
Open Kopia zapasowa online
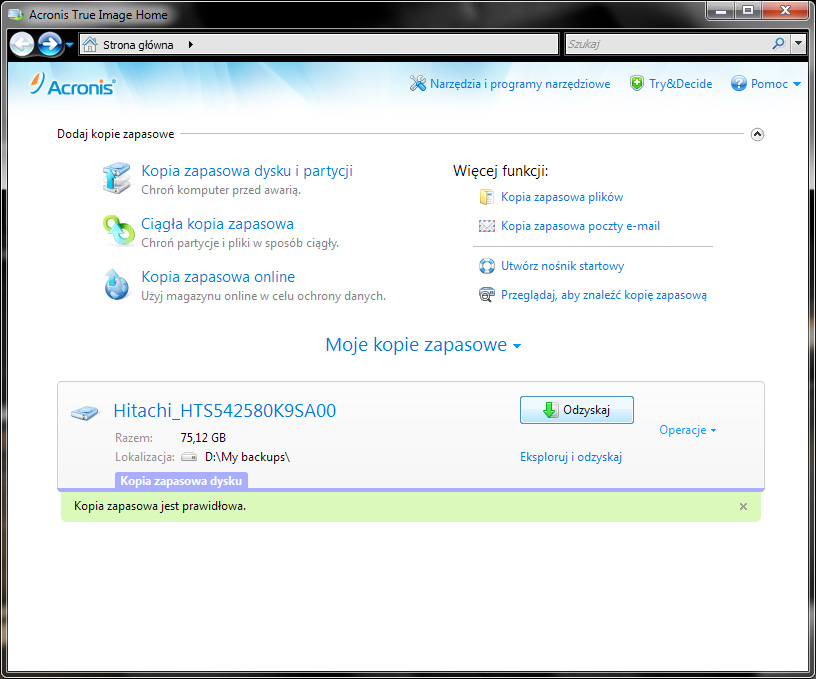tap(218, 277)
